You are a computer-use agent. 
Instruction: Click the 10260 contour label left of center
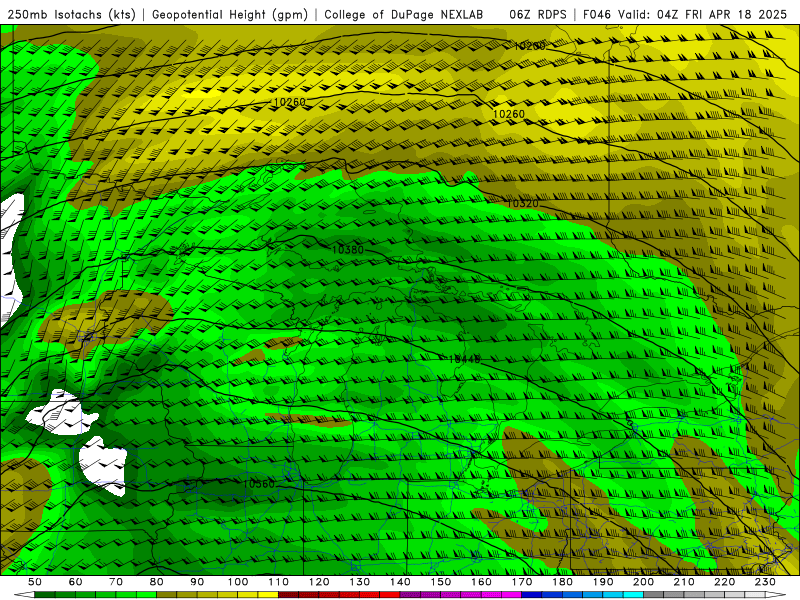(x=289, y=102)
